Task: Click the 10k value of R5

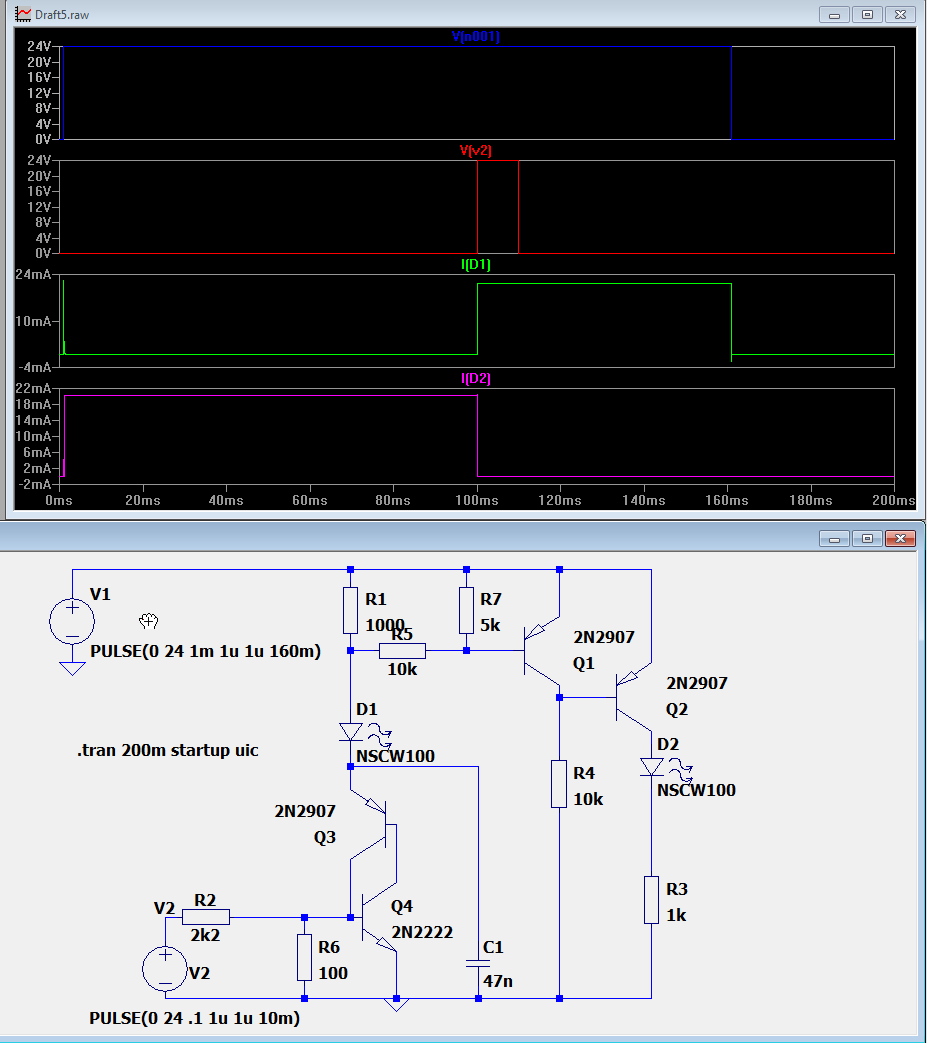Action: [402, 669]
